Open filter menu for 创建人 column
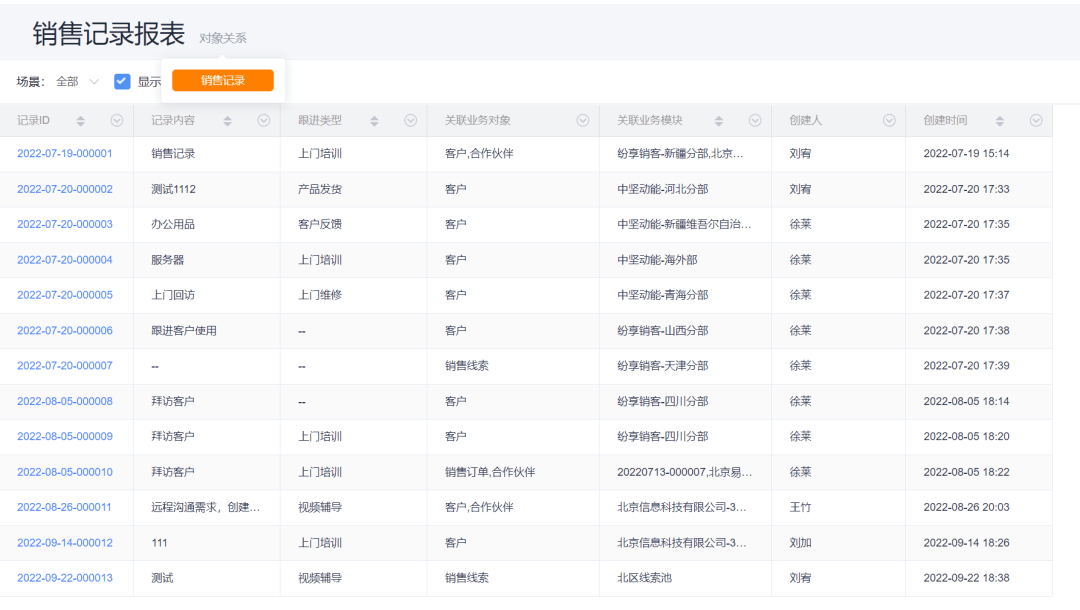This screenshot has height=610, width=1080. [889, 120]
